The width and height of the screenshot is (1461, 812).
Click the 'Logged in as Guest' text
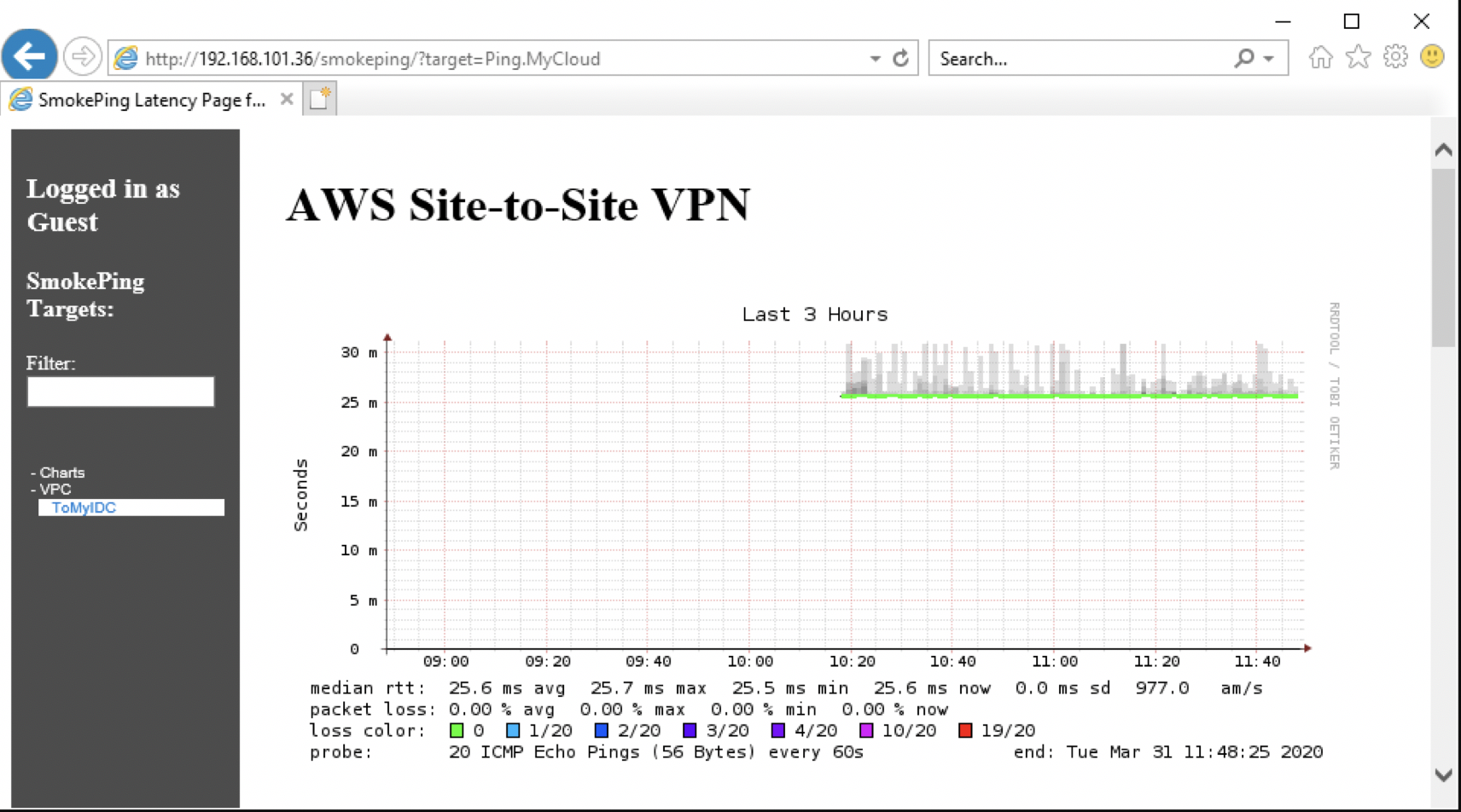click(x=103, y=206)
